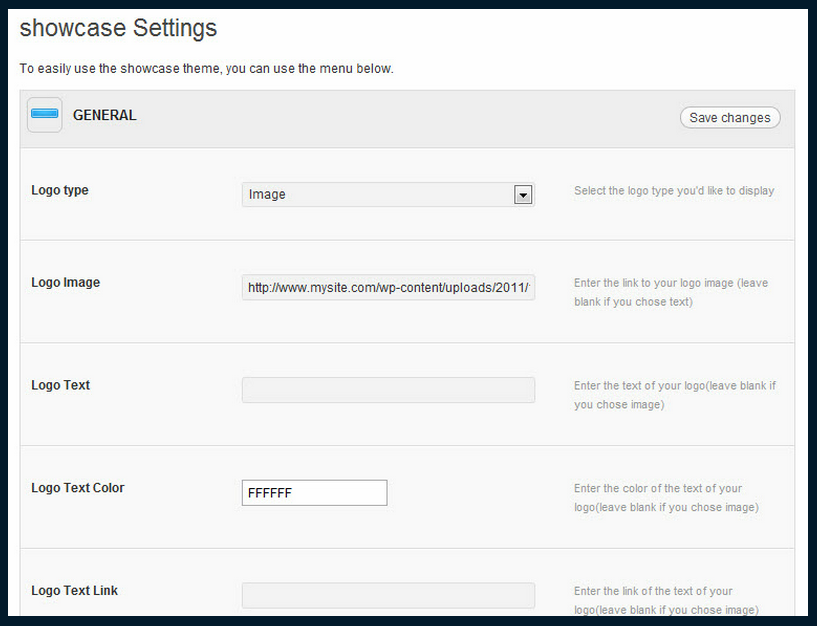Click the showcase Settings page title
The image size is (817, 626).
pyautogui.click(x=118, y=28)
